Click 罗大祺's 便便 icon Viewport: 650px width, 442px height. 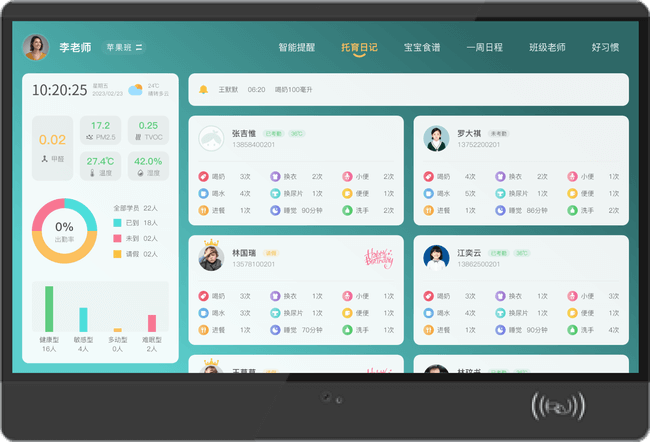click(x=572, y=194)
